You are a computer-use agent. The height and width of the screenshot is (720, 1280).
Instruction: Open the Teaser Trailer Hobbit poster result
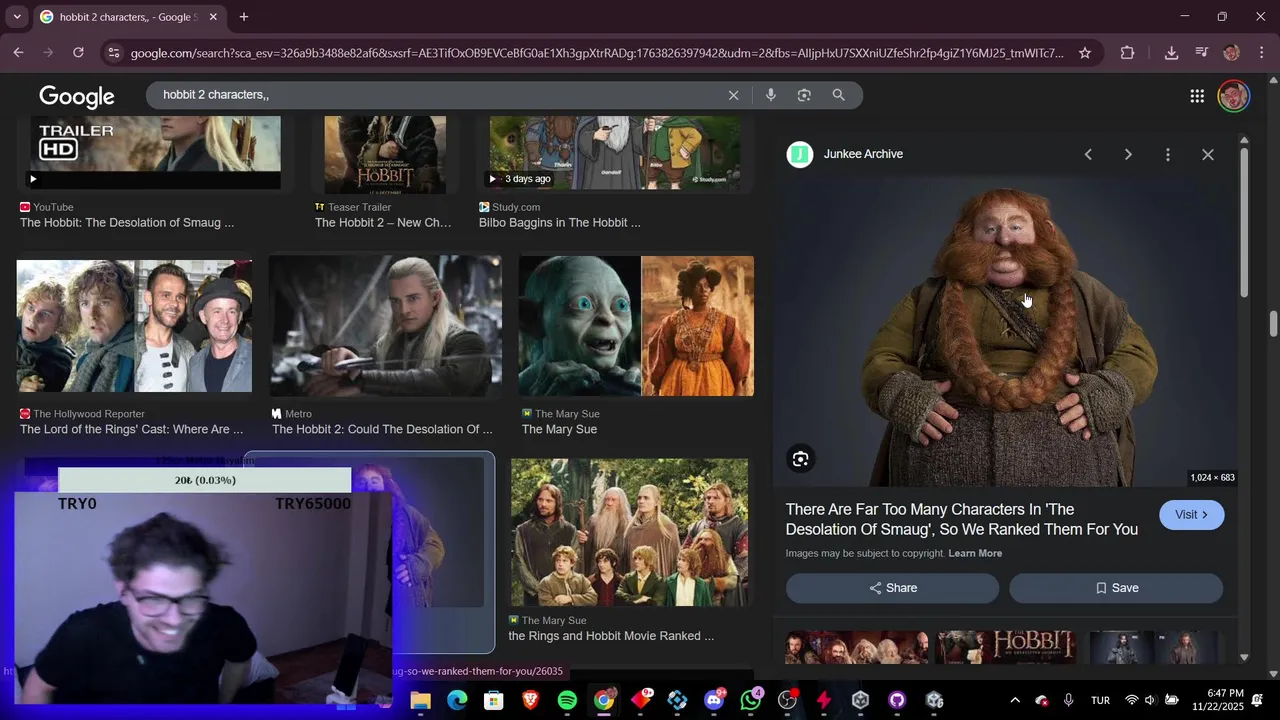(385, 154)
